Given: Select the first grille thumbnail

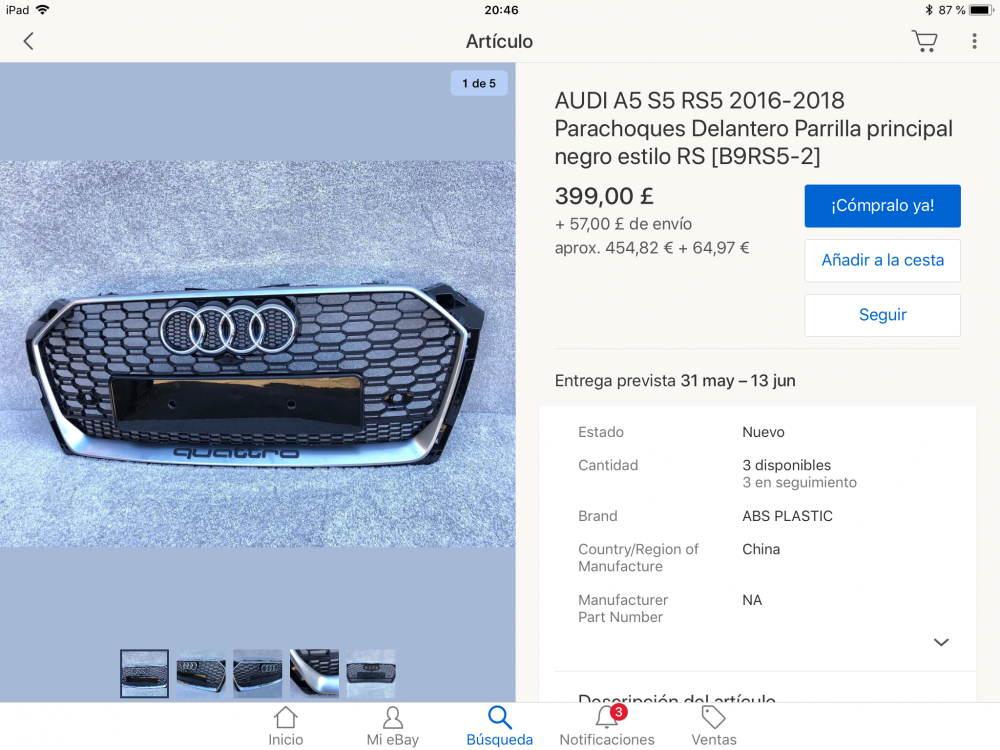Looking at the screenshot, I should [x=145, y=673].
